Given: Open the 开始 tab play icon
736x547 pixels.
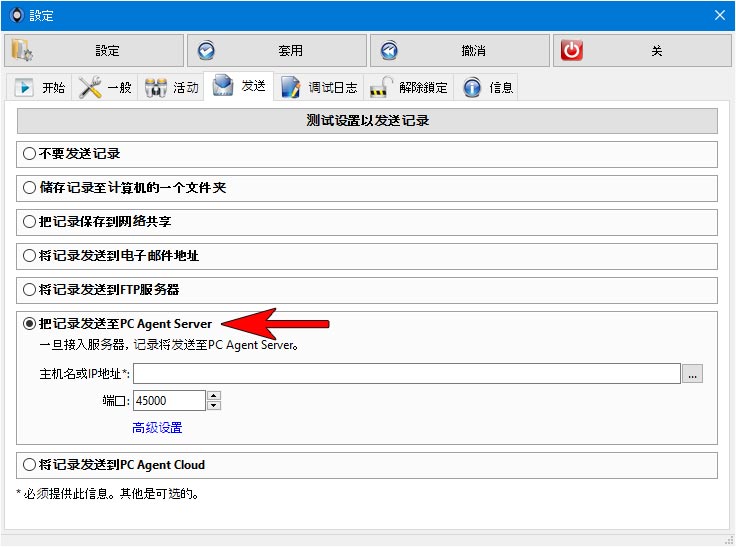Looking at the screenshot, I should [23, 87].
